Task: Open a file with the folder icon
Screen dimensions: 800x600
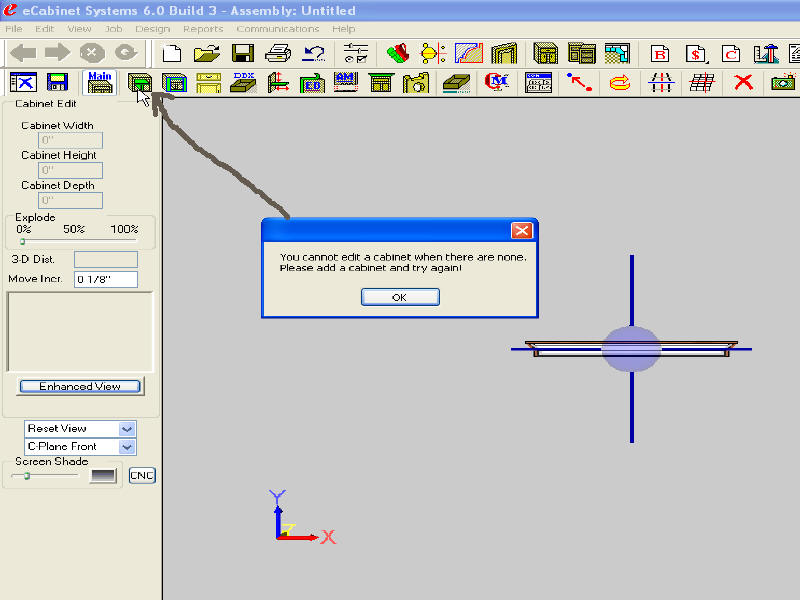Action: pos(207,53)
